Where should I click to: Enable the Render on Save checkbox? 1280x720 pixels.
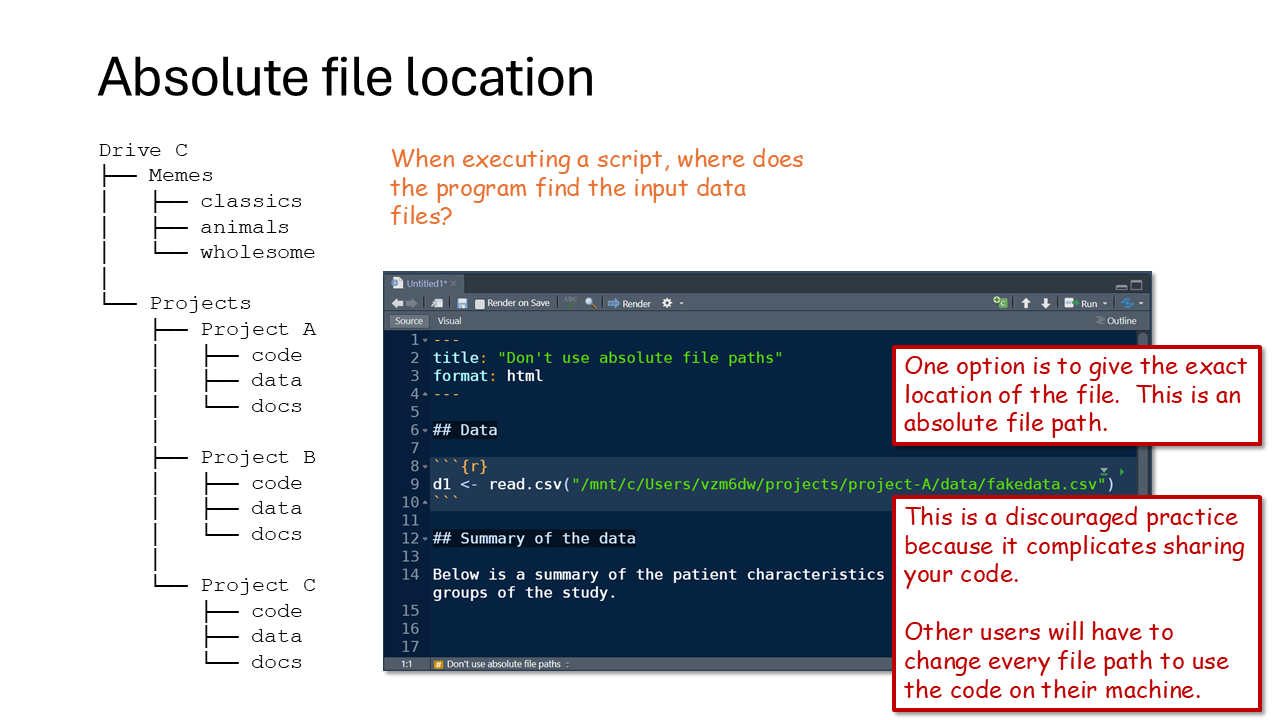click(480, 303)
